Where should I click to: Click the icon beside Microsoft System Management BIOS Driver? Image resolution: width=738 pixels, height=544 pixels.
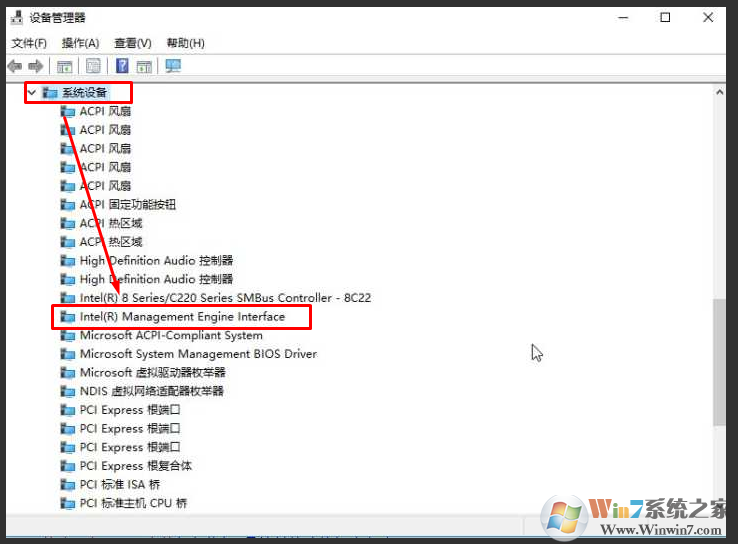point(68,354)
